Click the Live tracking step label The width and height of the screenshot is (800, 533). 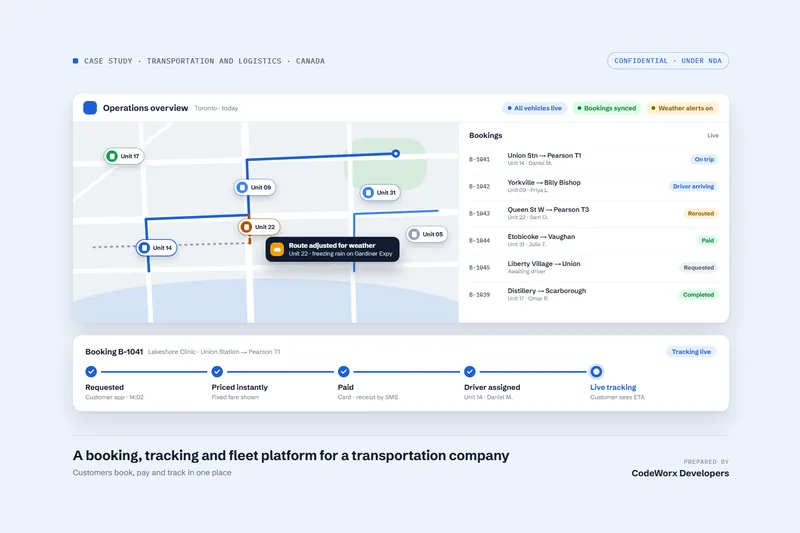point(613,388)
